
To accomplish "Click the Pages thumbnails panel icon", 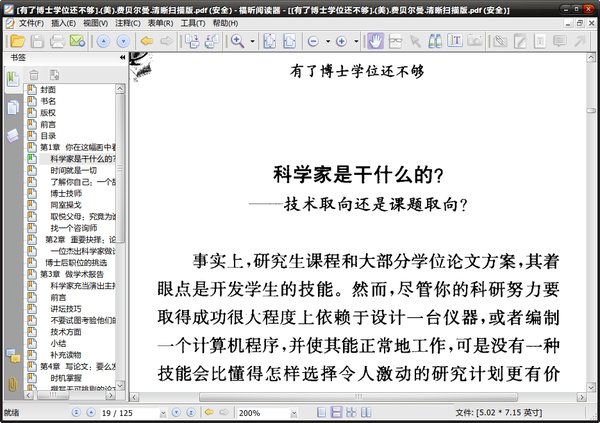I will 13,108.
